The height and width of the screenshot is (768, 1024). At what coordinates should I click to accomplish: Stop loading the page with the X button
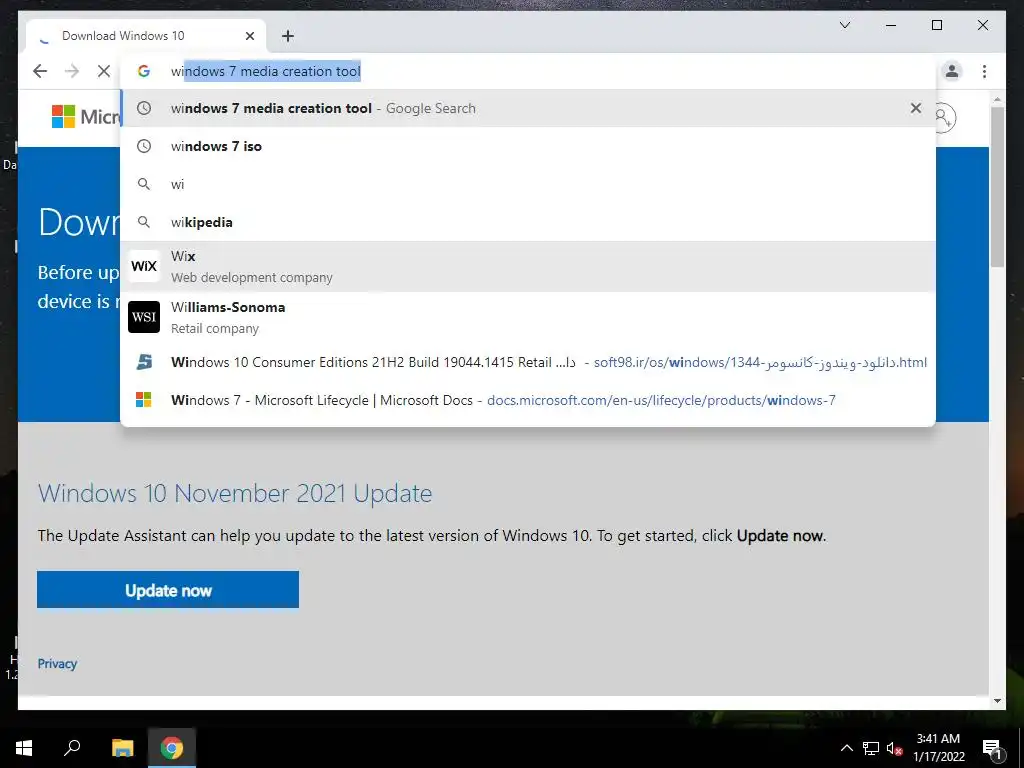point(104,71)
